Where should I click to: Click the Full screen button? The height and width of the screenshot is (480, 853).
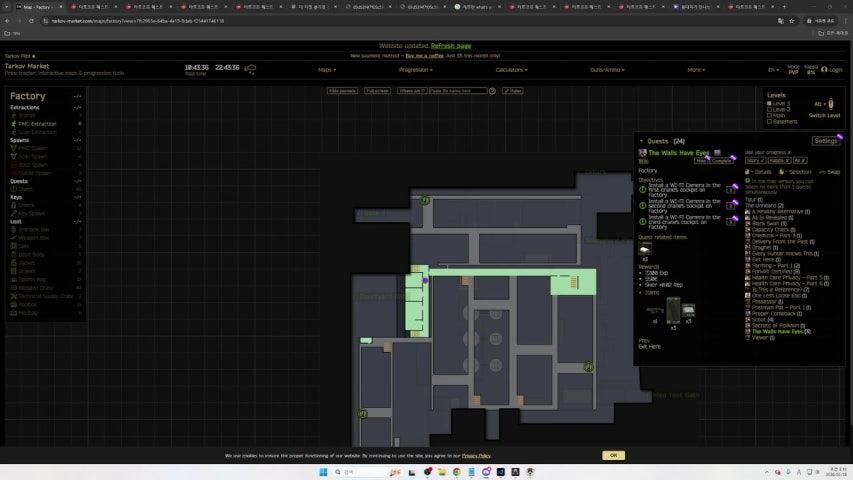(x=377, y=91)
